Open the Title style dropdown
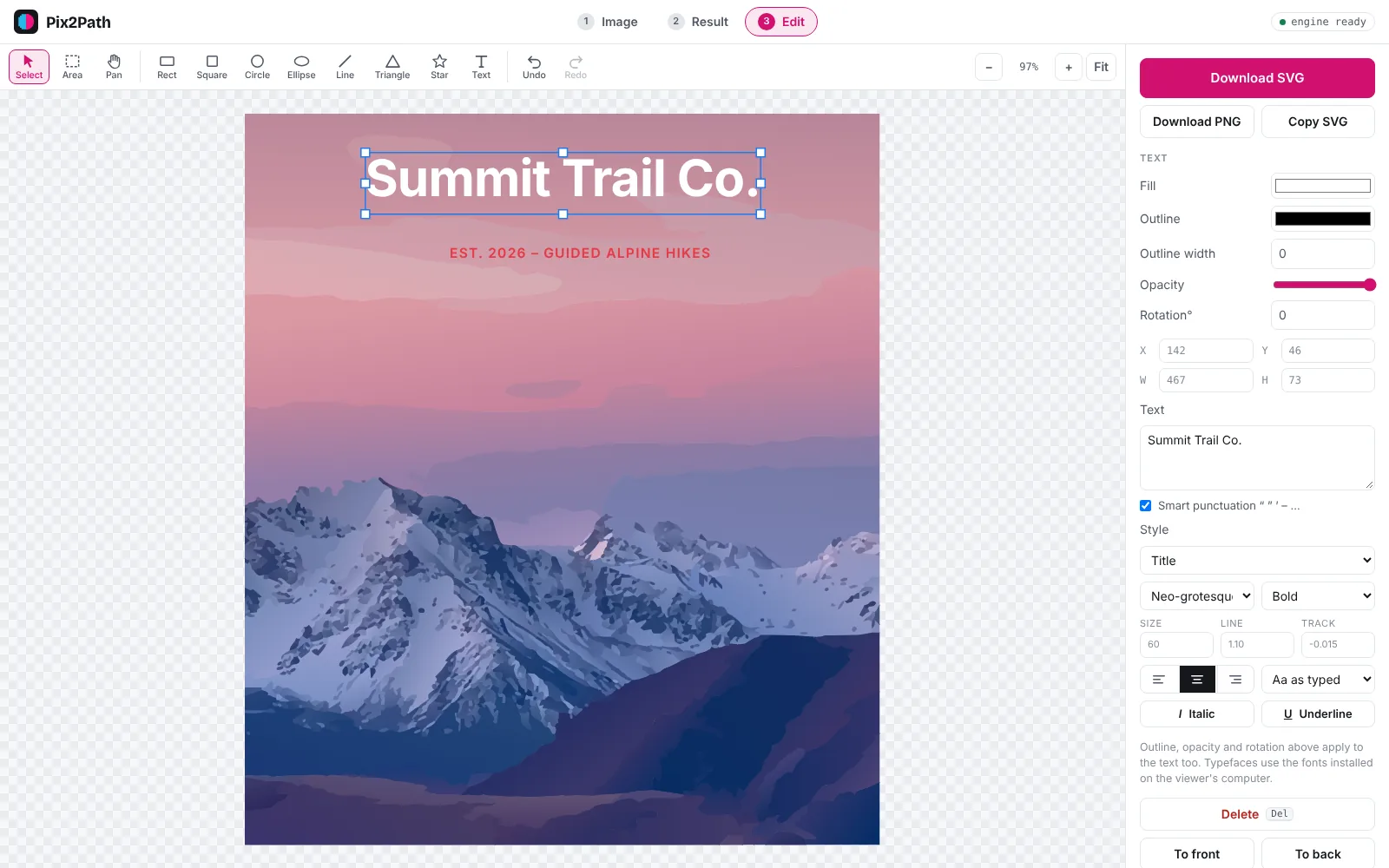The height and width of the screenshot is (868, 1389). coord(1257,561)
